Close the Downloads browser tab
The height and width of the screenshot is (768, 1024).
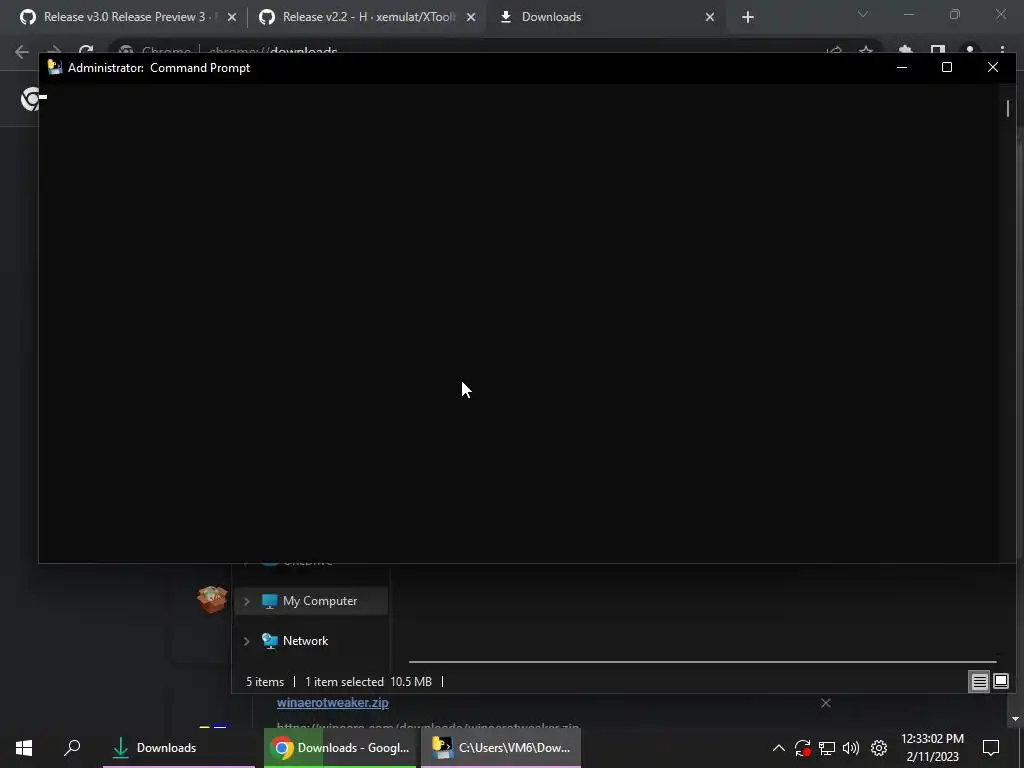coord(710,18)
